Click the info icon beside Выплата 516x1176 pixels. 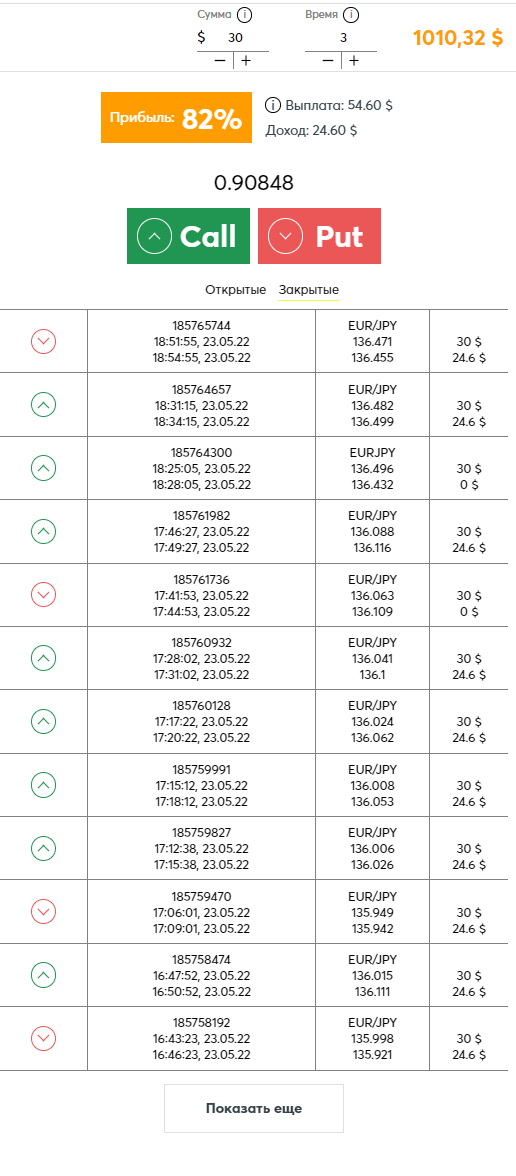pos(273,105)
